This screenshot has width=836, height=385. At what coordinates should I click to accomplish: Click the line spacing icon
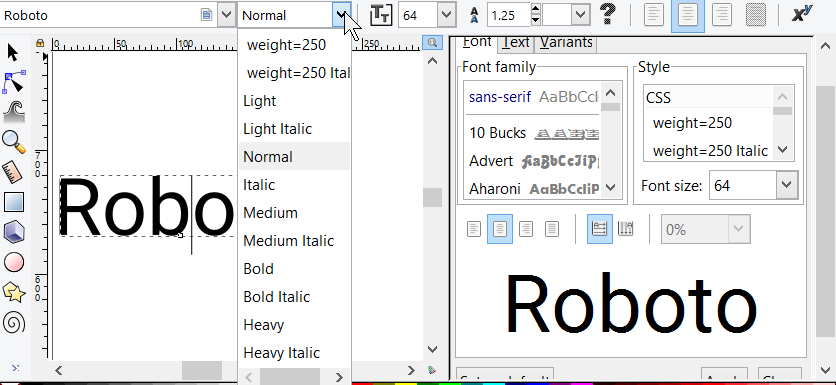[x=475, y=15]
